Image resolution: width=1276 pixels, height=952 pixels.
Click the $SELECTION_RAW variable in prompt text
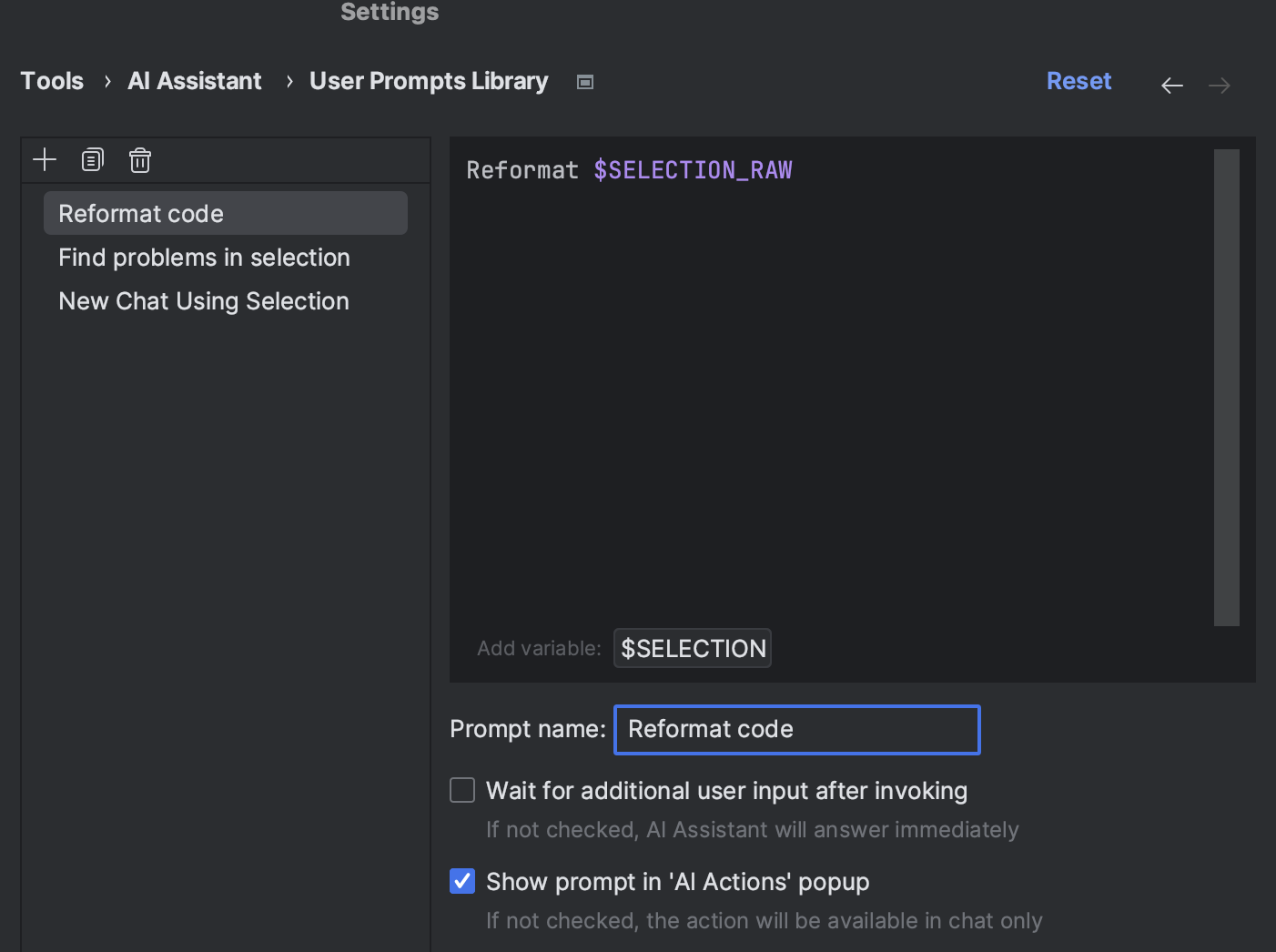click(693, 170)
